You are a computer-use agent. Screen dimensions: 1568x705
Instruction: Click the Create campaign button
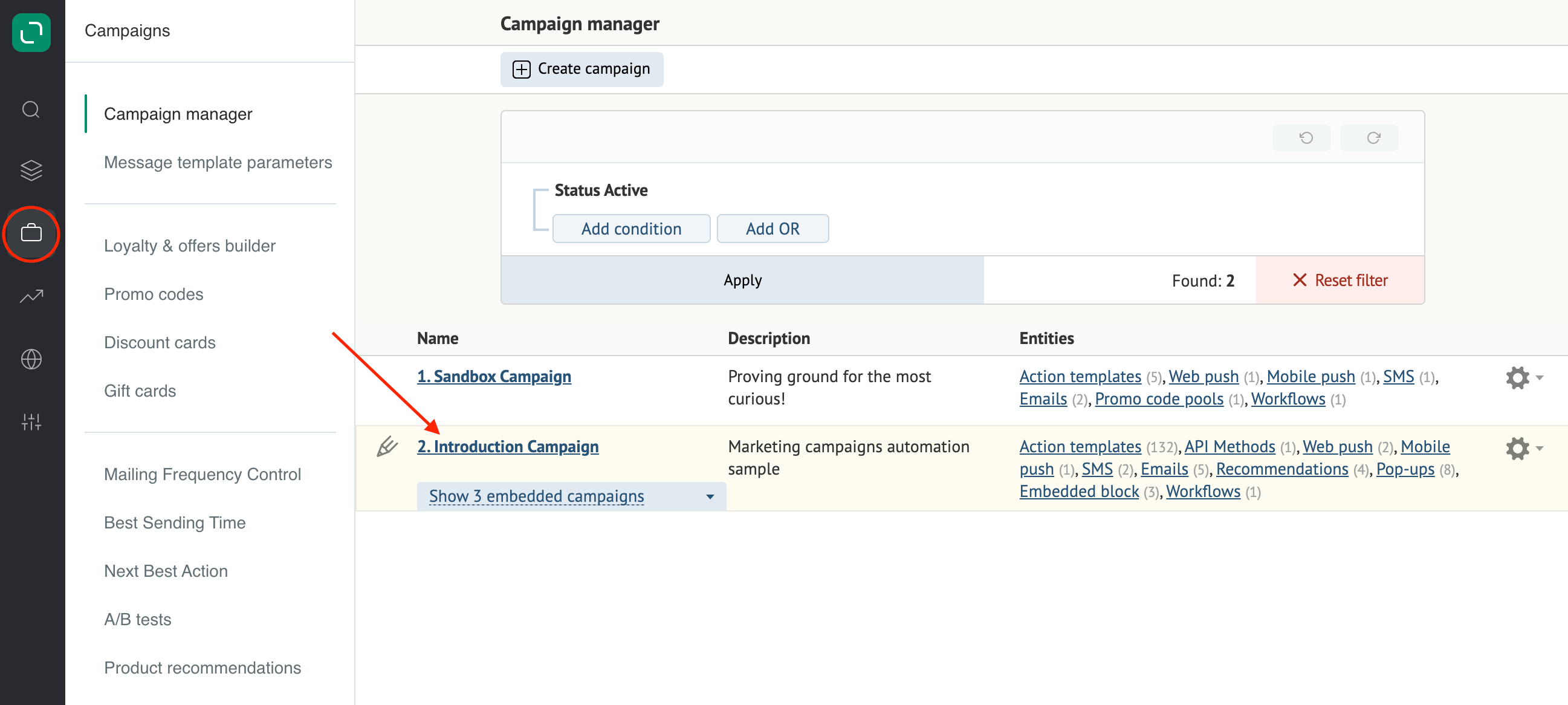coord(582,69)
